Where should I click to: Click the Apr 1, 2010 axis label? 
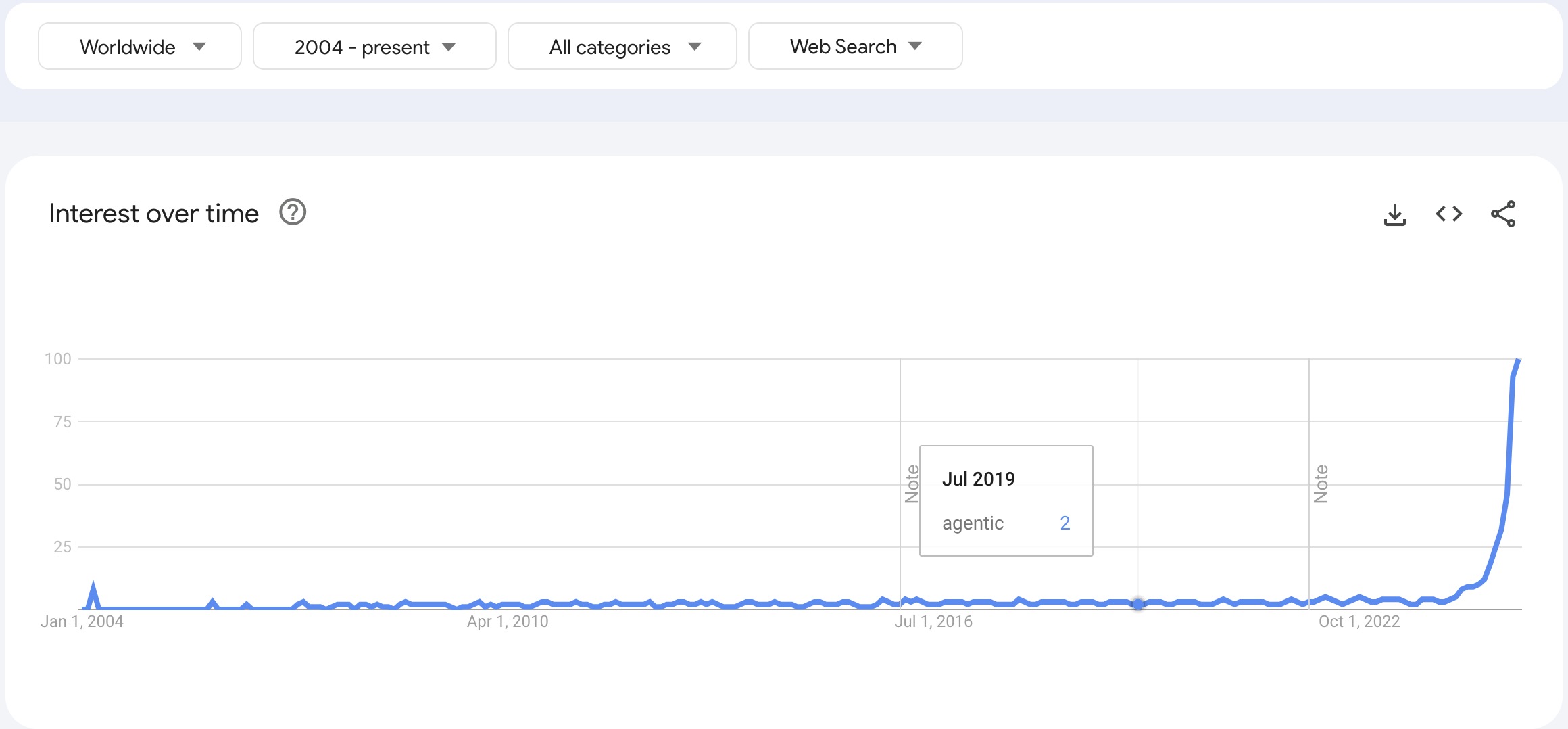click(x=508, y=621)
